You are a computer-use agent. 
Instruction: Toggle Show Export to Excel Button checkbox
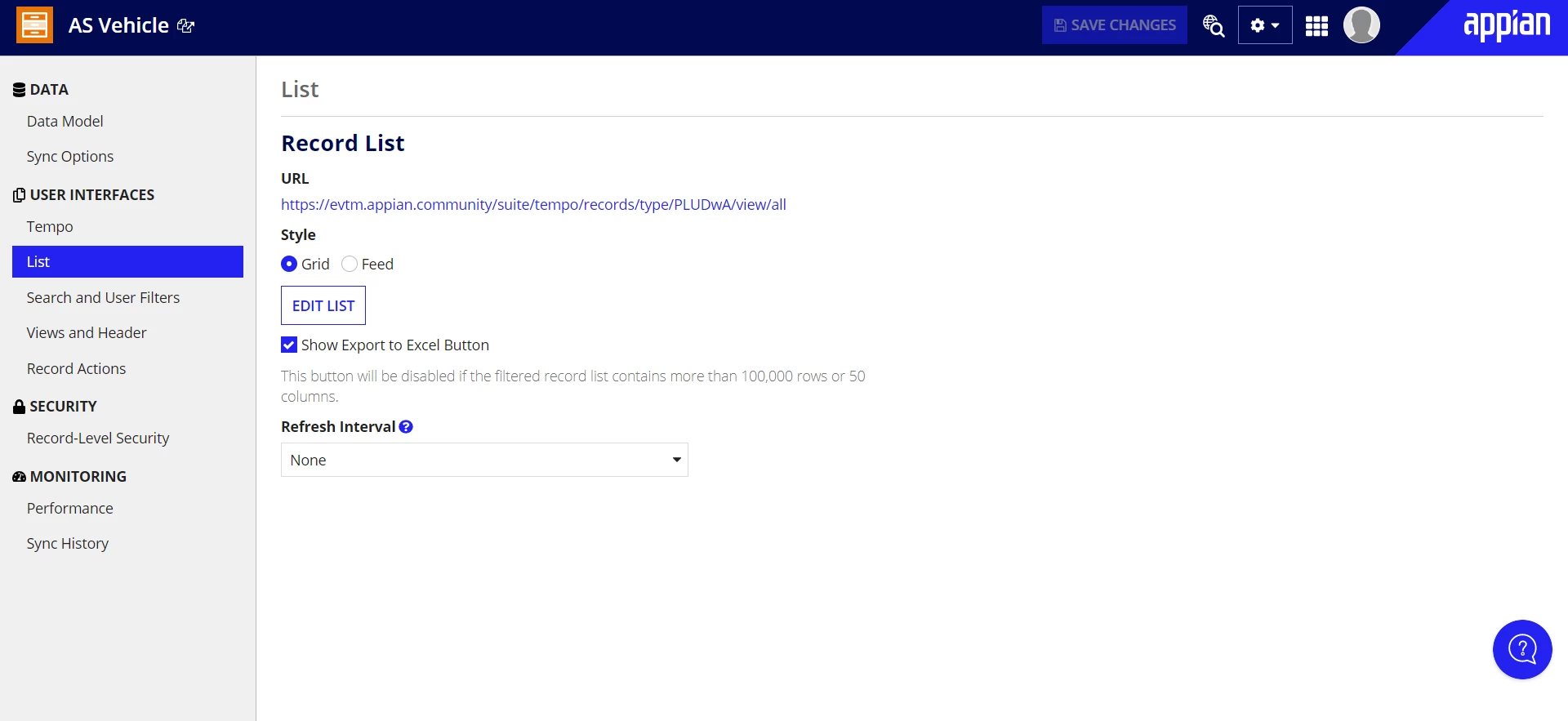click(x=289, y=345)
